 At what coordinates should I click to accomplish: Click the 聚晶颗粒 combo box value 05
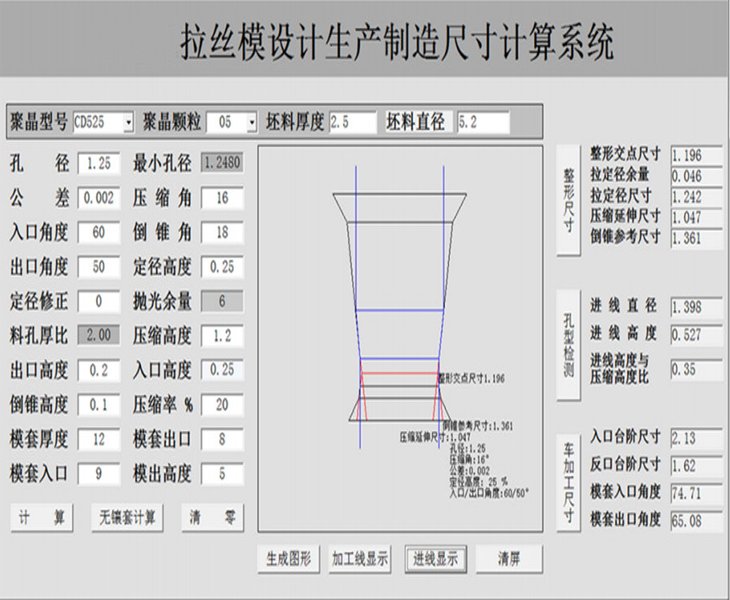click(x=226, y=123)
